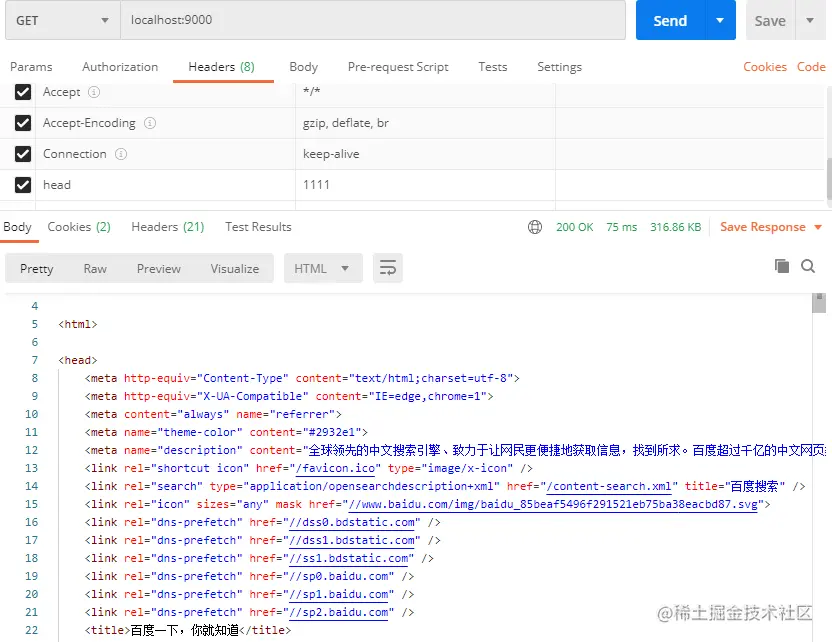Open search in response body magnifier icon
Viewport: 832px width, 642px height.
tap(808, 266)
